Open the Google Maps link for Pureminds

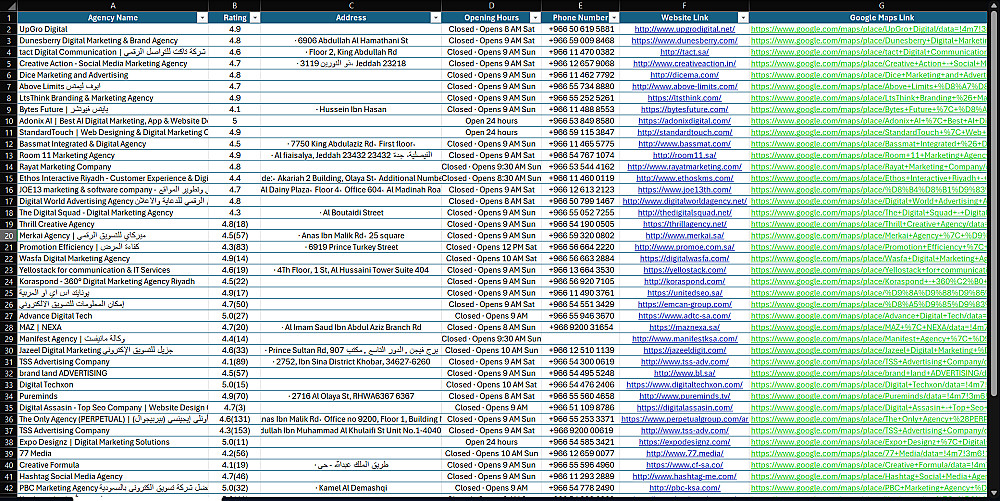point(869,396)
